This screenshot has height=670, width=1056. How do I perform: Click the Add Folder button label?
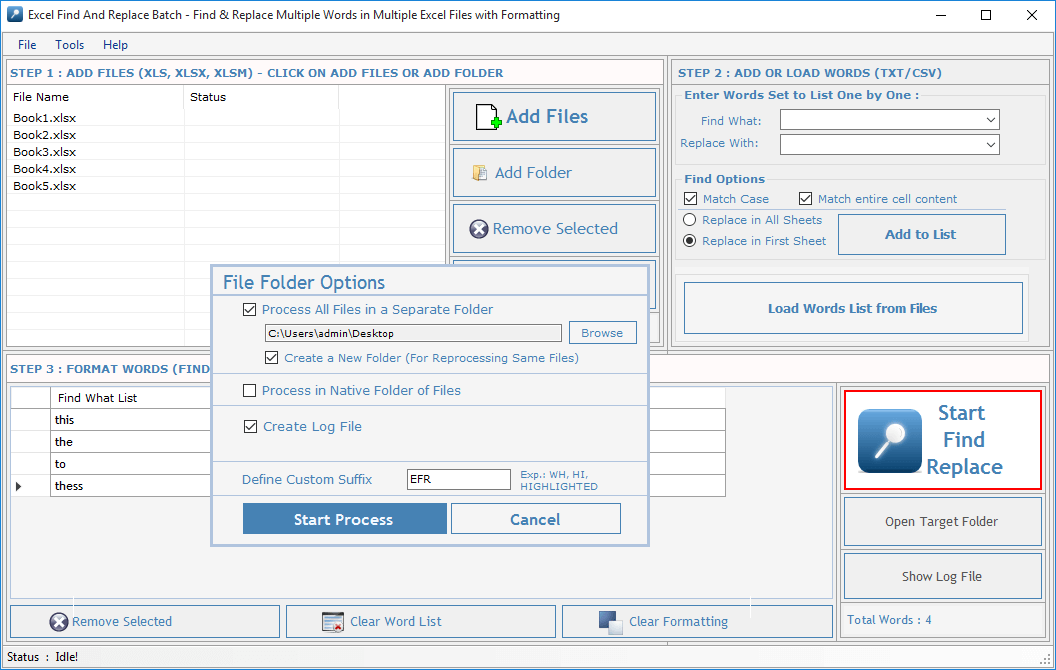click(533, 173)
